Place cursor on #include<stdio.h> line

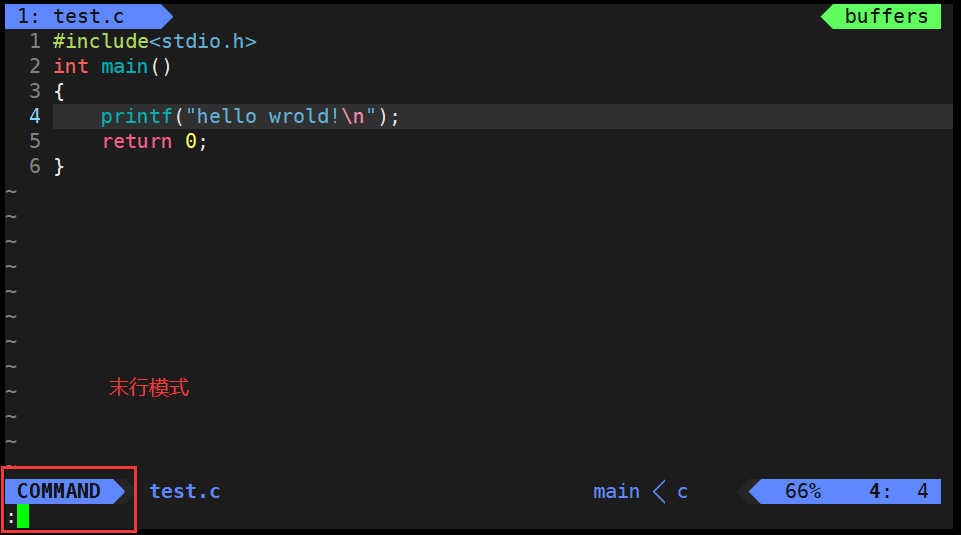154,41
